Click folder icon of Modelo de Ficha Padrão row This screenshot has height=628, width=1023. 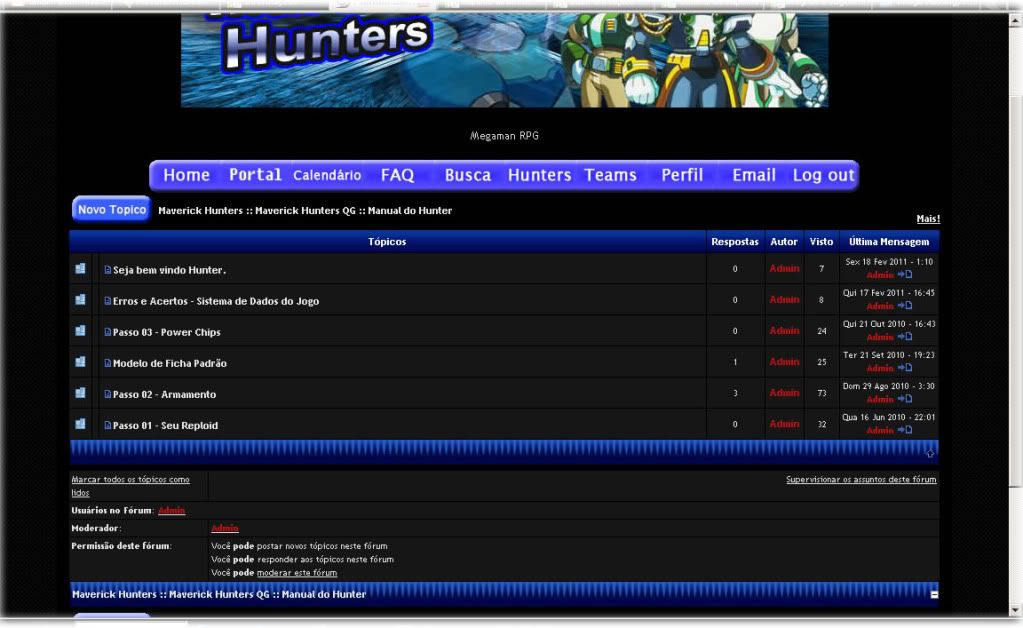pyautogui.click(x=80, y=362)
